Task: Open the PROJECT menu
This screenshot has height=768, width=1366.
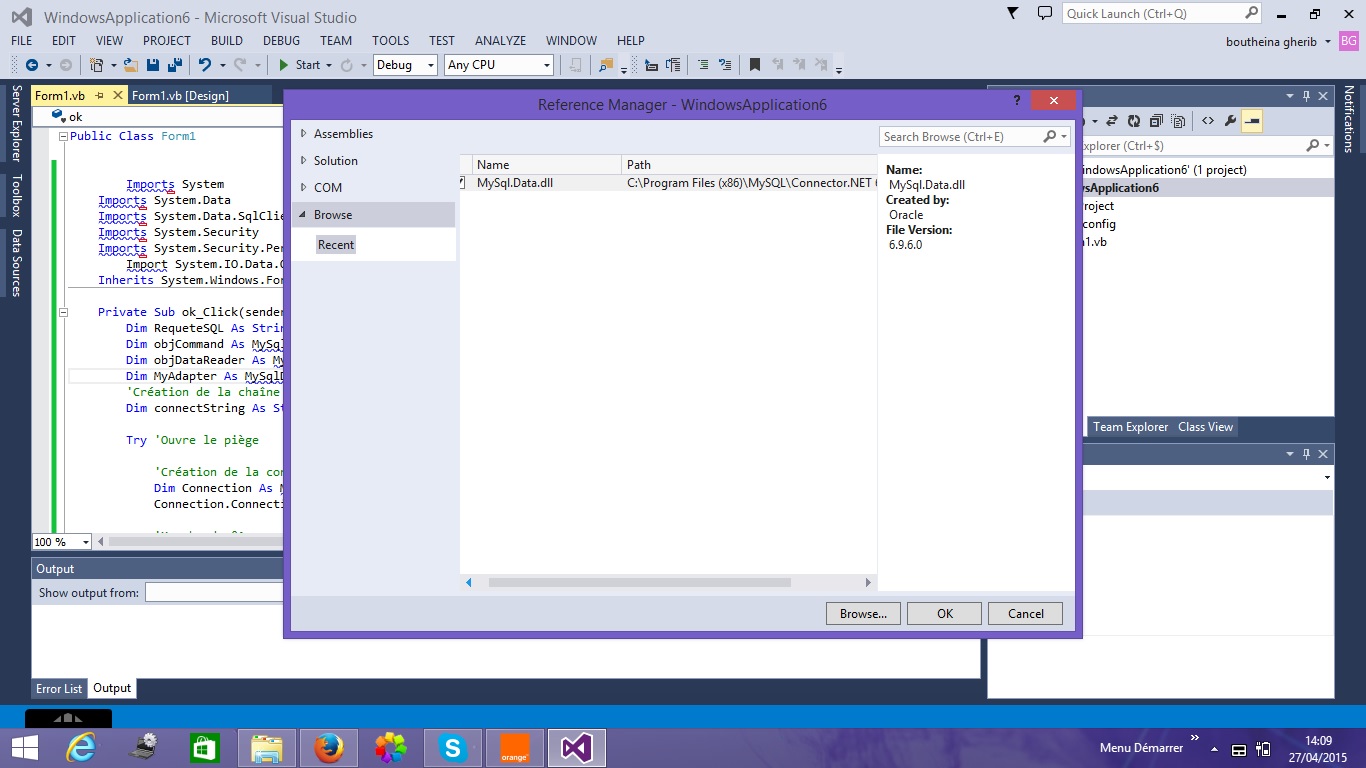Action: tap(166, 41)
